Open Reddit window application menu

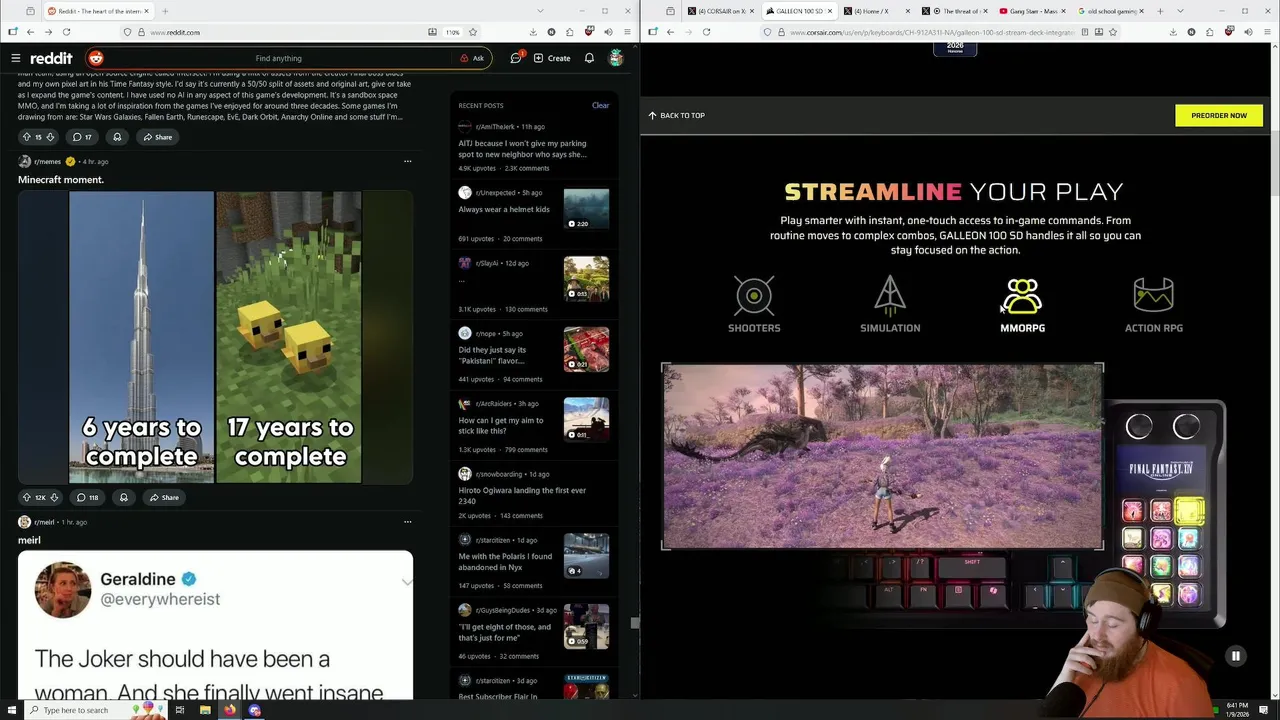coord(627,32)
